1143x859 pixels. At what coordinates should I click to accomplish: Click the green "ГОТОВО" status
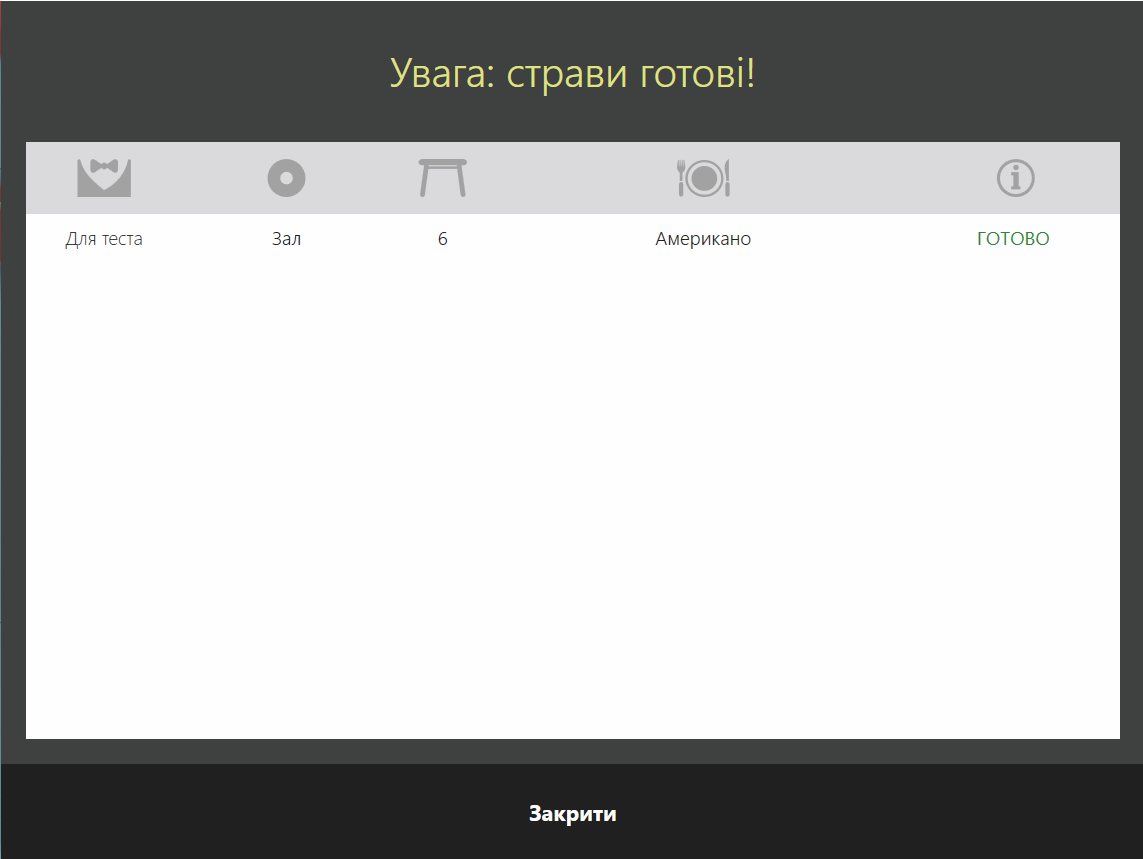point(1013,239)
